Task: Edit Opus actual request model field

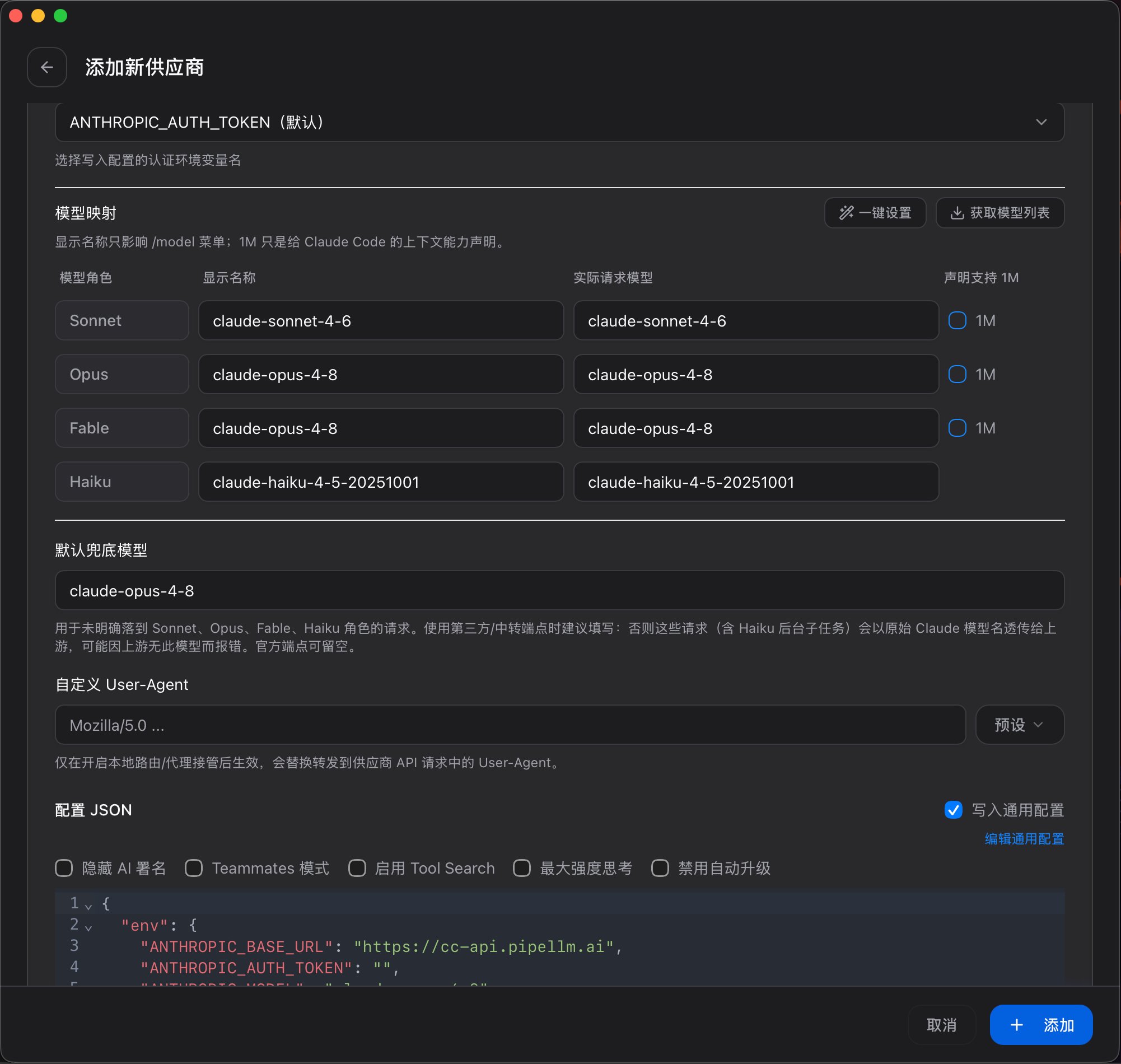Action: pos(756,374)
